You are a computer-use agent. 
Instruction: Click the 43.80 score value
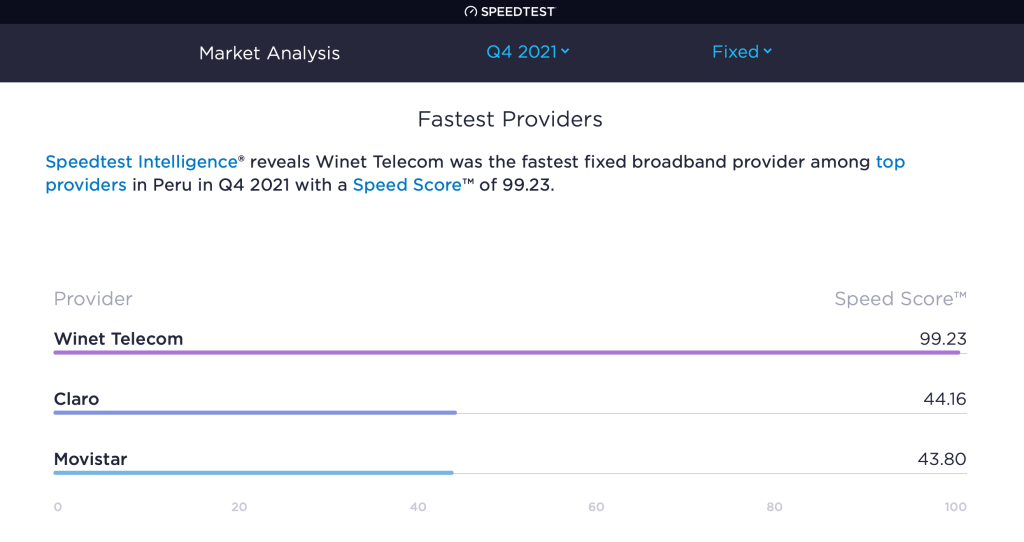(x=942, y=460)
